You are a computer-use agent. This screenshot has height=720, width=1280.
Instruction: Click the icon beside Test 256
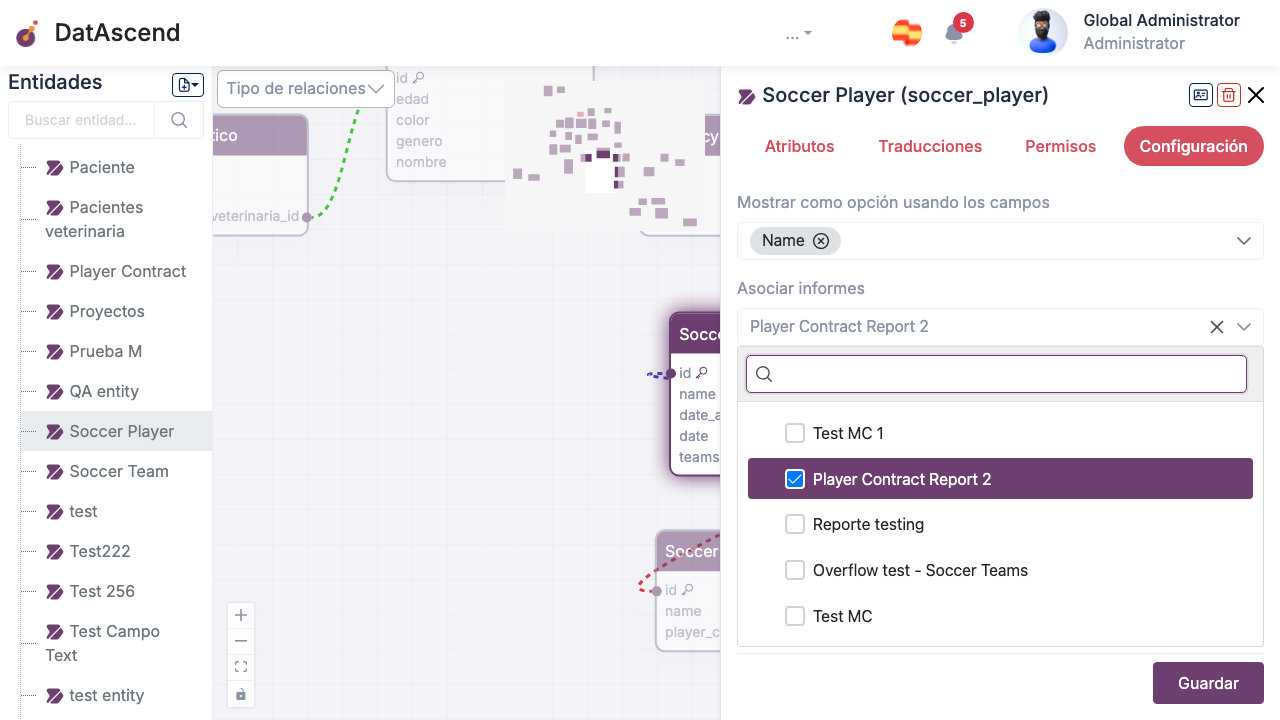coord(55,591)
